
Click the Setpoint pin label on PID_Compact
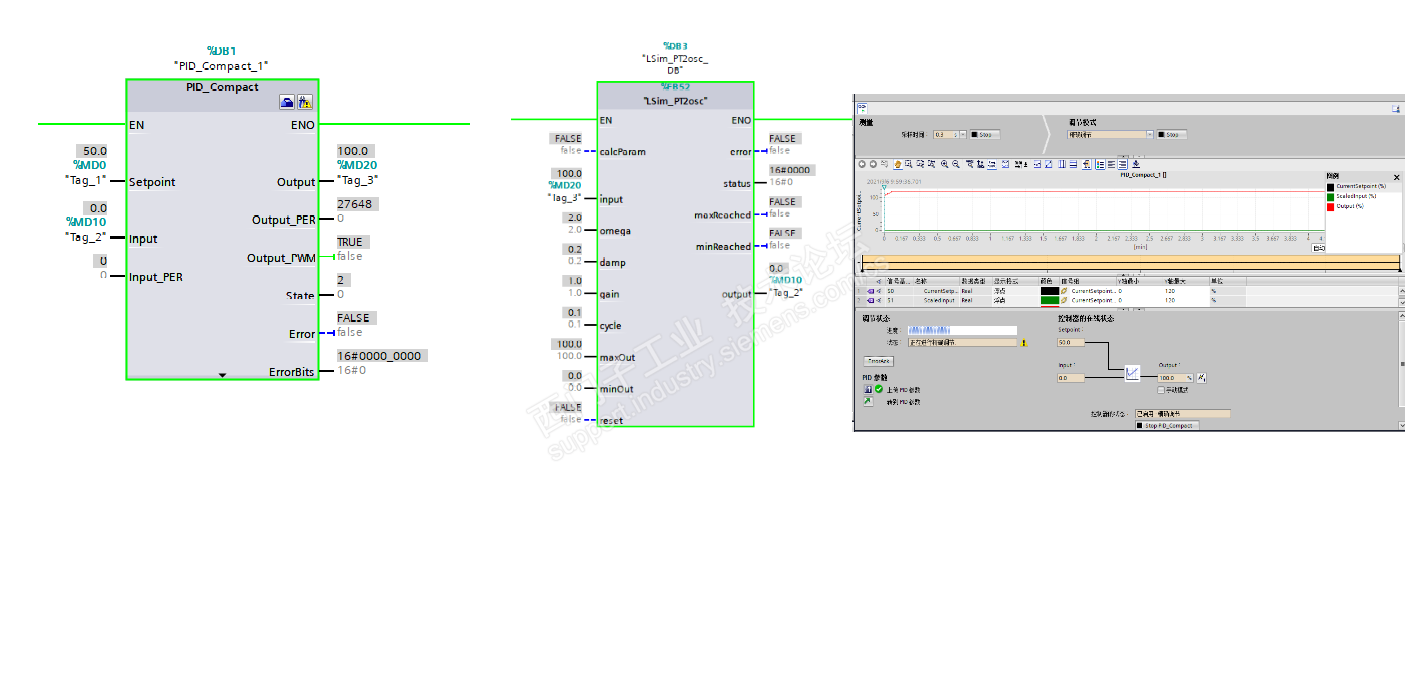coord(152,182)
